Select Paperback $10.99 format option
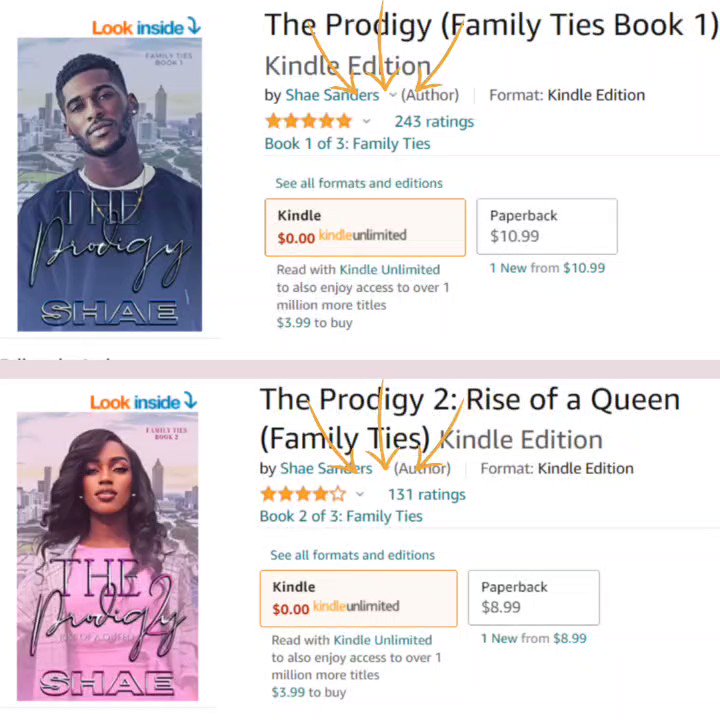Image resolution: width=720 pixels, height=720 pixels. pyautogui.click(x=547, y=226)
